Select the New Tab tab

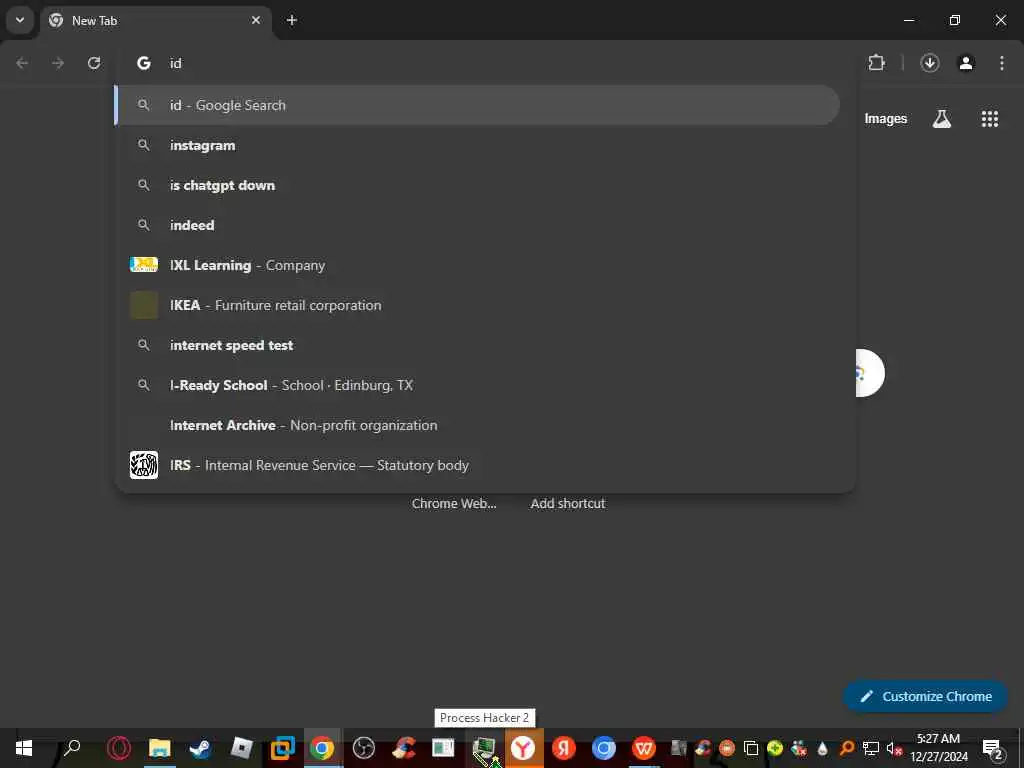coord(157,21)
